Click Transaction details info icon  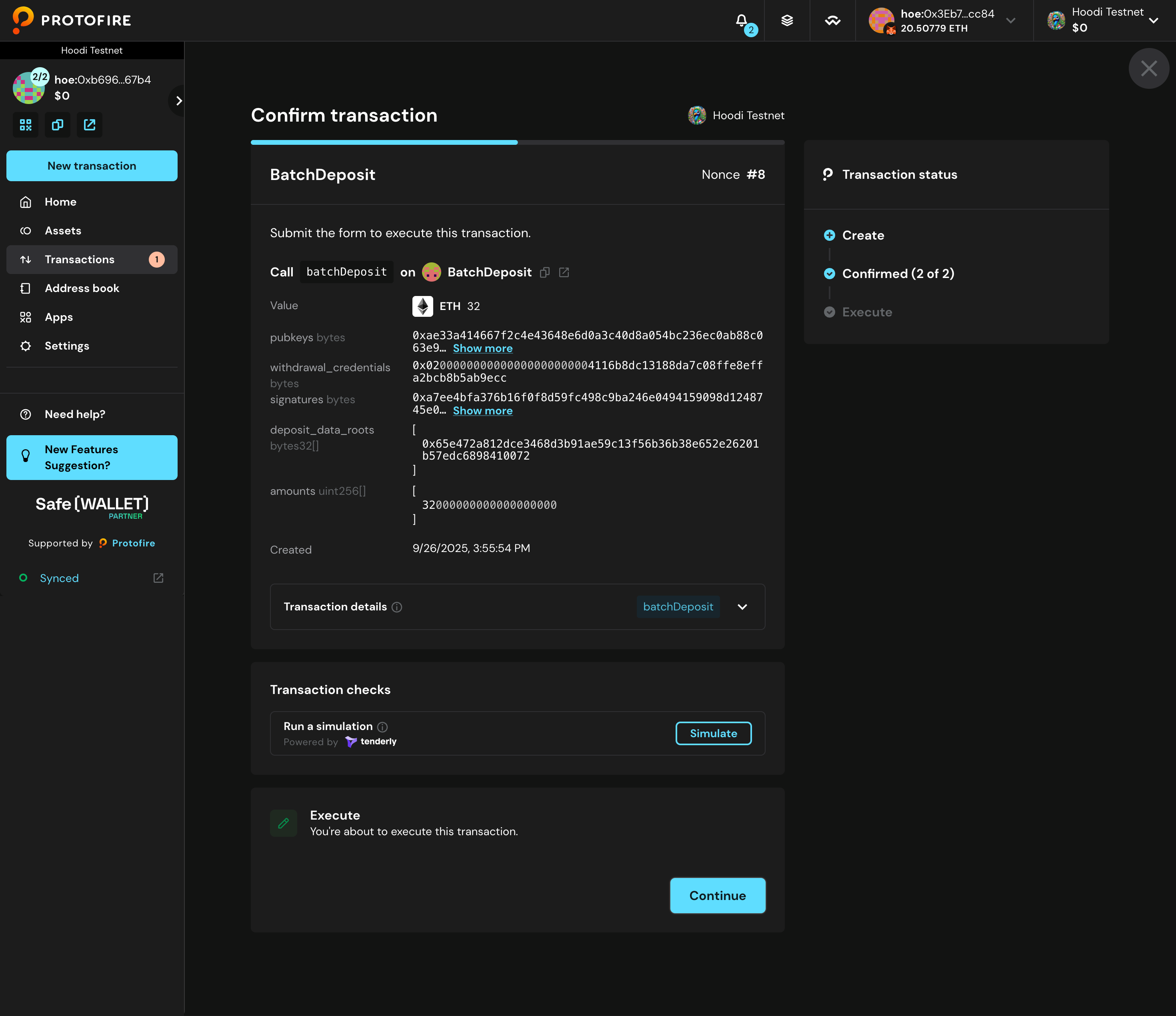pyautogui.click(x=397, y=607)
